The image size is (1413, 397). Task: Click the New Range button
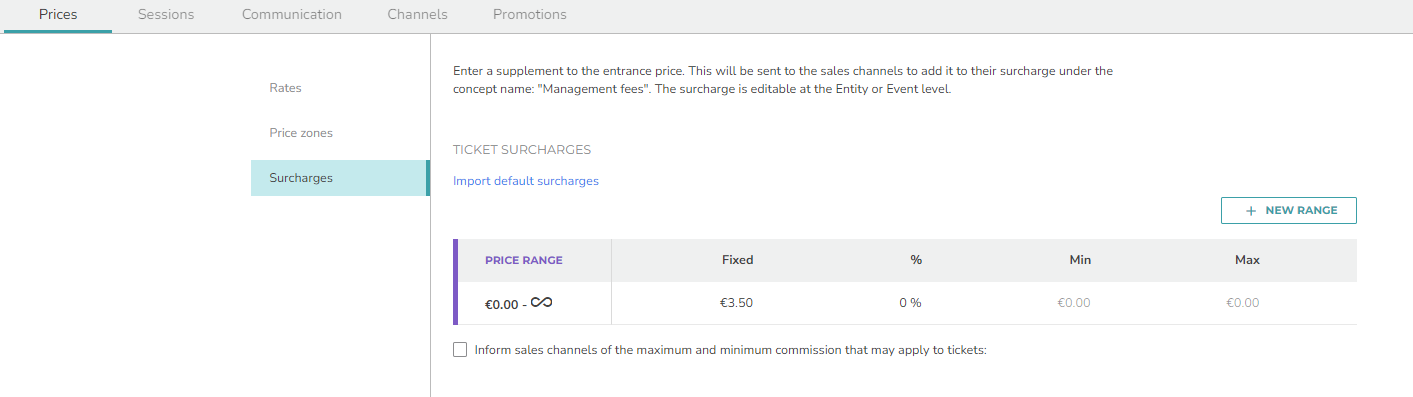(1288, 211)
